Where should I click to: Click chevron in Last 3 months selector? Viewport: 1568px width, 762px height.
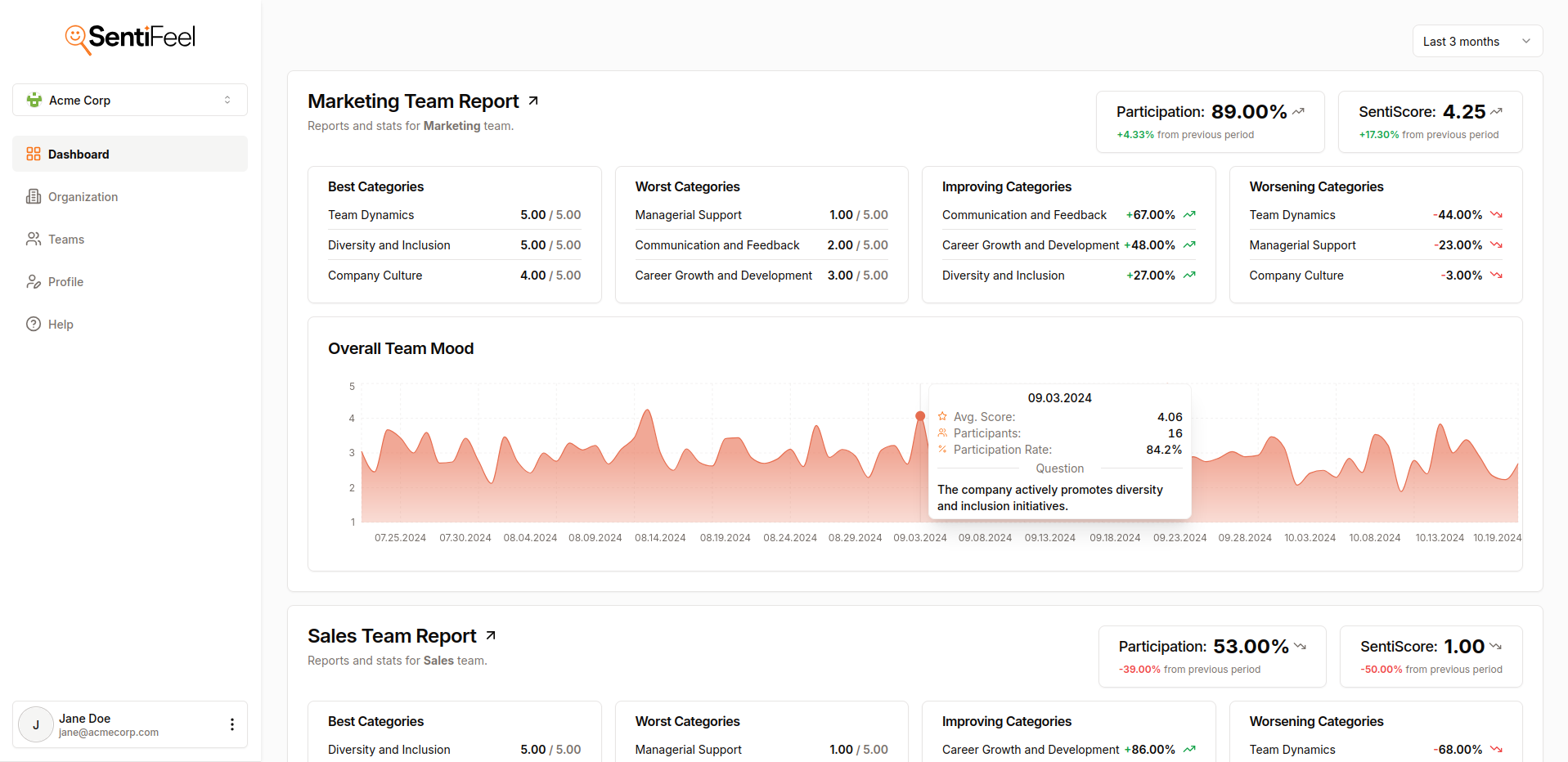[1526, 41]
